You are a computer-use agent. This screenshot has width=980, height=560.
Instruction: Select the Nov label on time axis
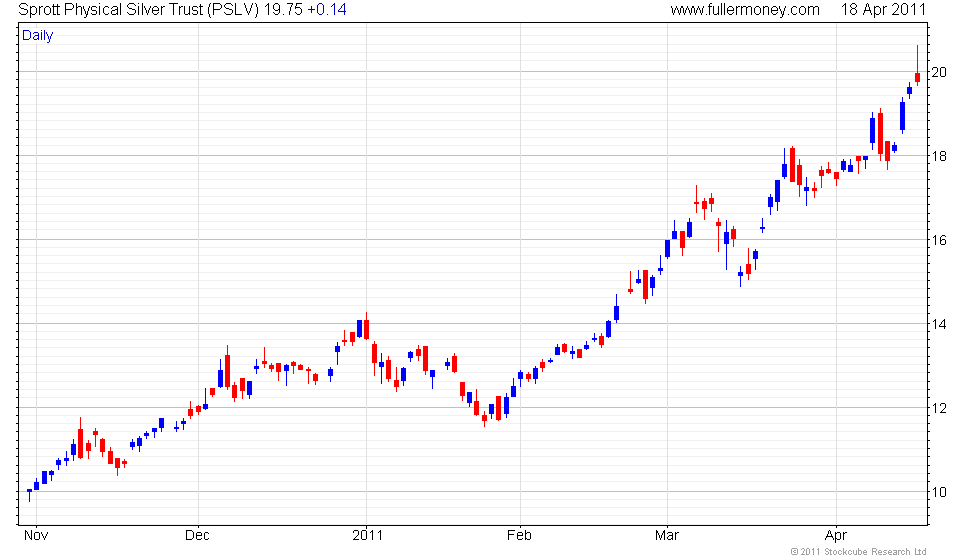[x=35, y=535]
